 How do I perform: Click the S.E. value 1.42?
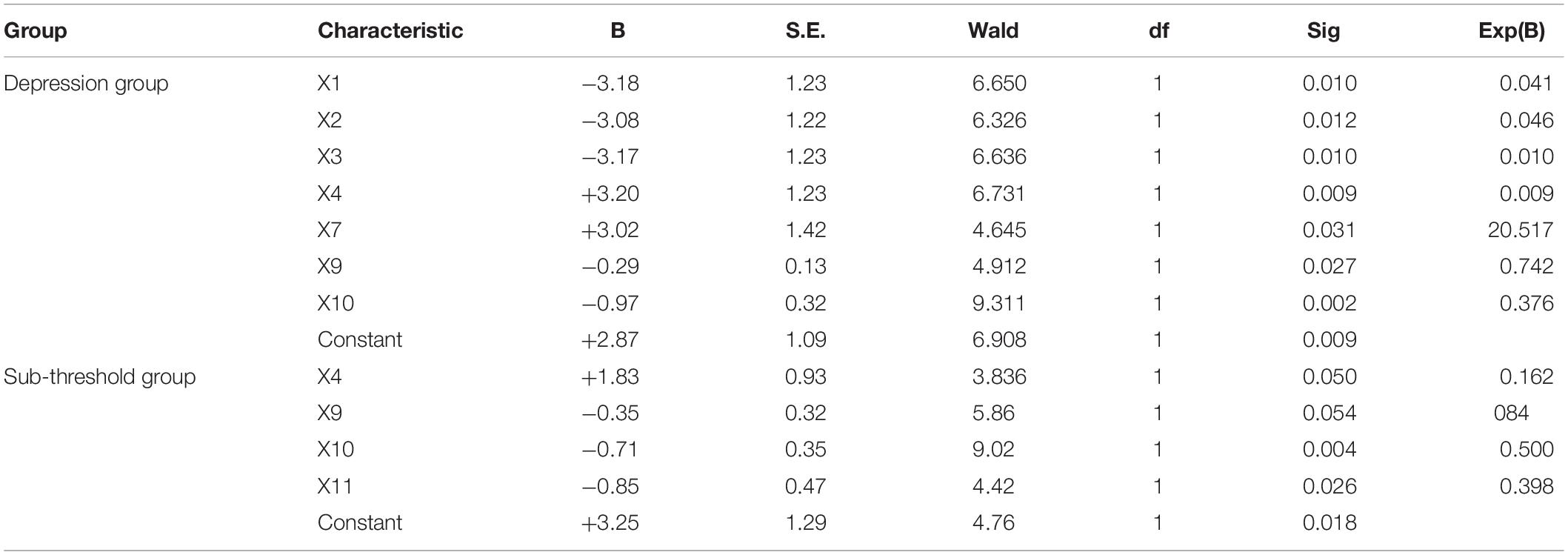(x=806, y=230)
